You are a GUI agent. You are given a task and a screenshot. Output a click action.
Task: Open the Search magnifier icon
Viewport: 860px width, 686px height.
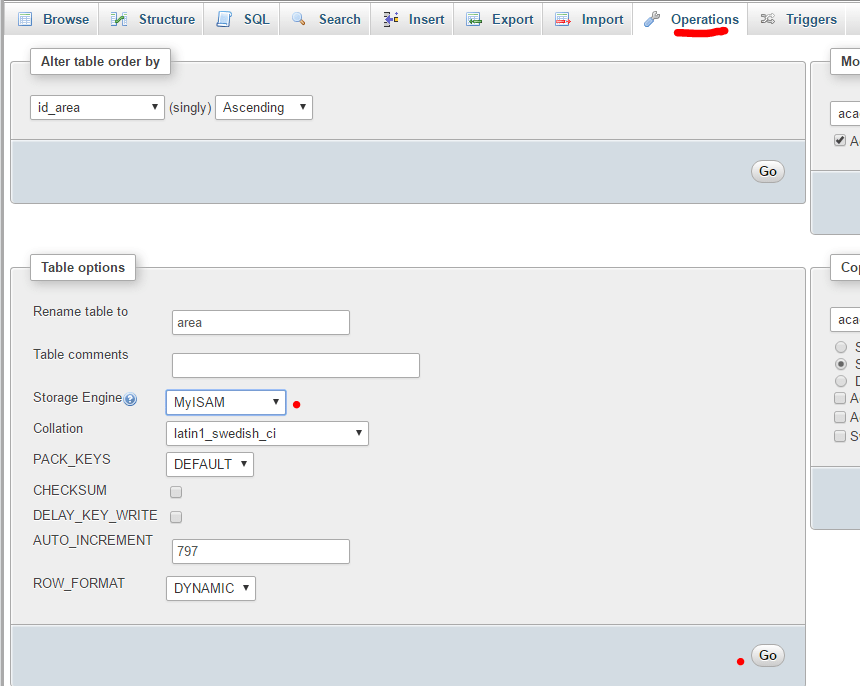(299, 18)
